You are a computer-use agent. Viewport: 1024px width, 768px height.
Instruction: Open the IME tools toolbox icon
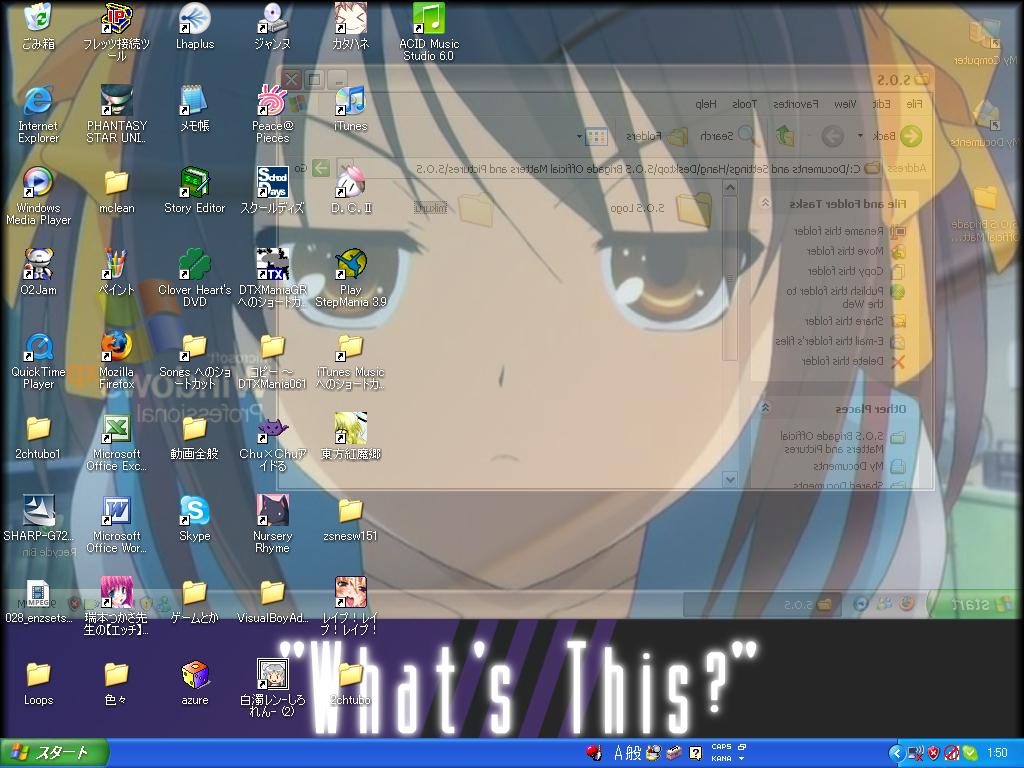click(675, 753)
